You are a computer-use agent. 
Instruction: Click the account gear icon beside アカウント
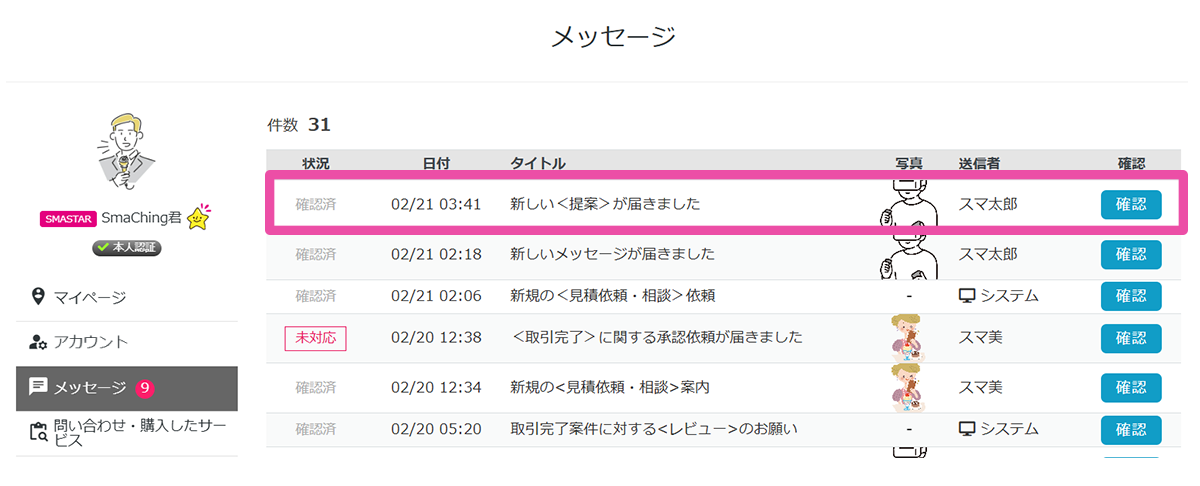click(39, 342)
